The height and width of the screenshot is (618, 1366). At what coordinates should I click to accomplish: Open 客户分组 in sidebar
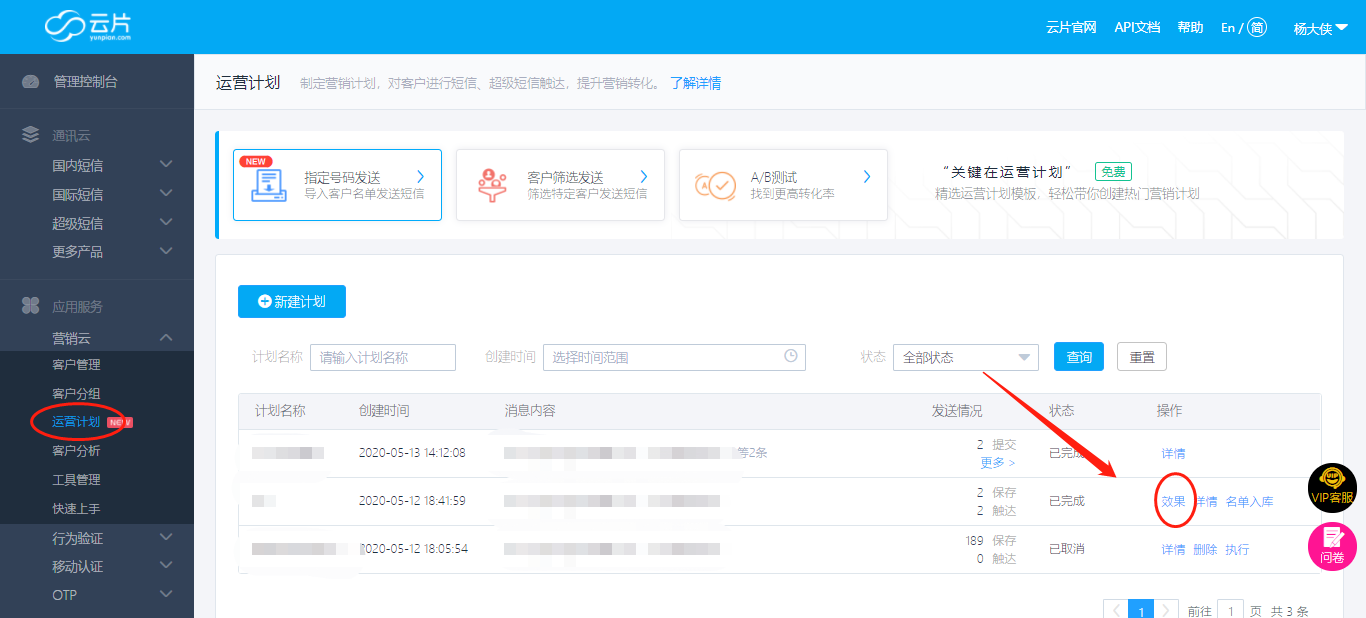point(76,393)
